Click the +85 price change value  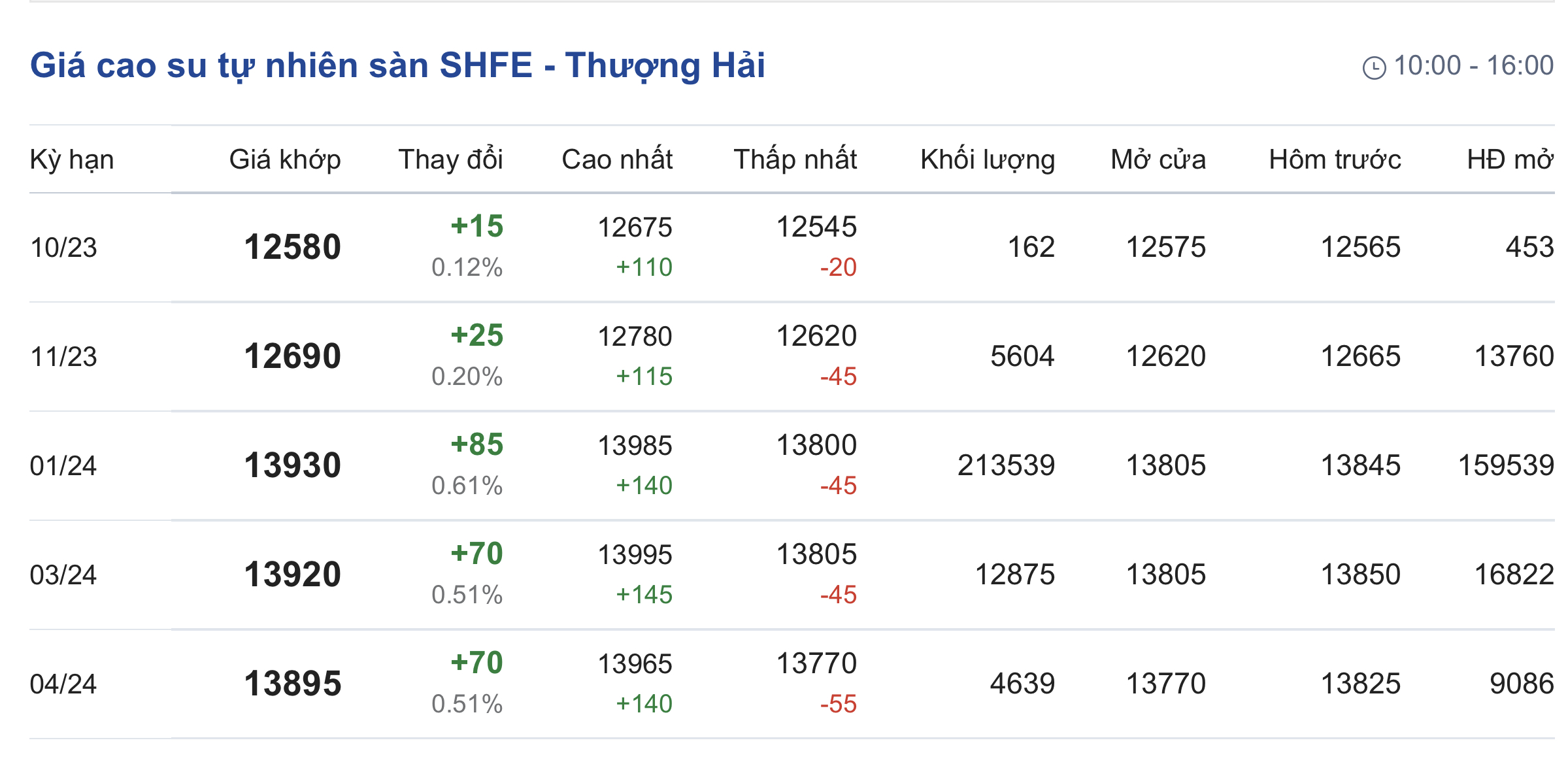[477, 444]
